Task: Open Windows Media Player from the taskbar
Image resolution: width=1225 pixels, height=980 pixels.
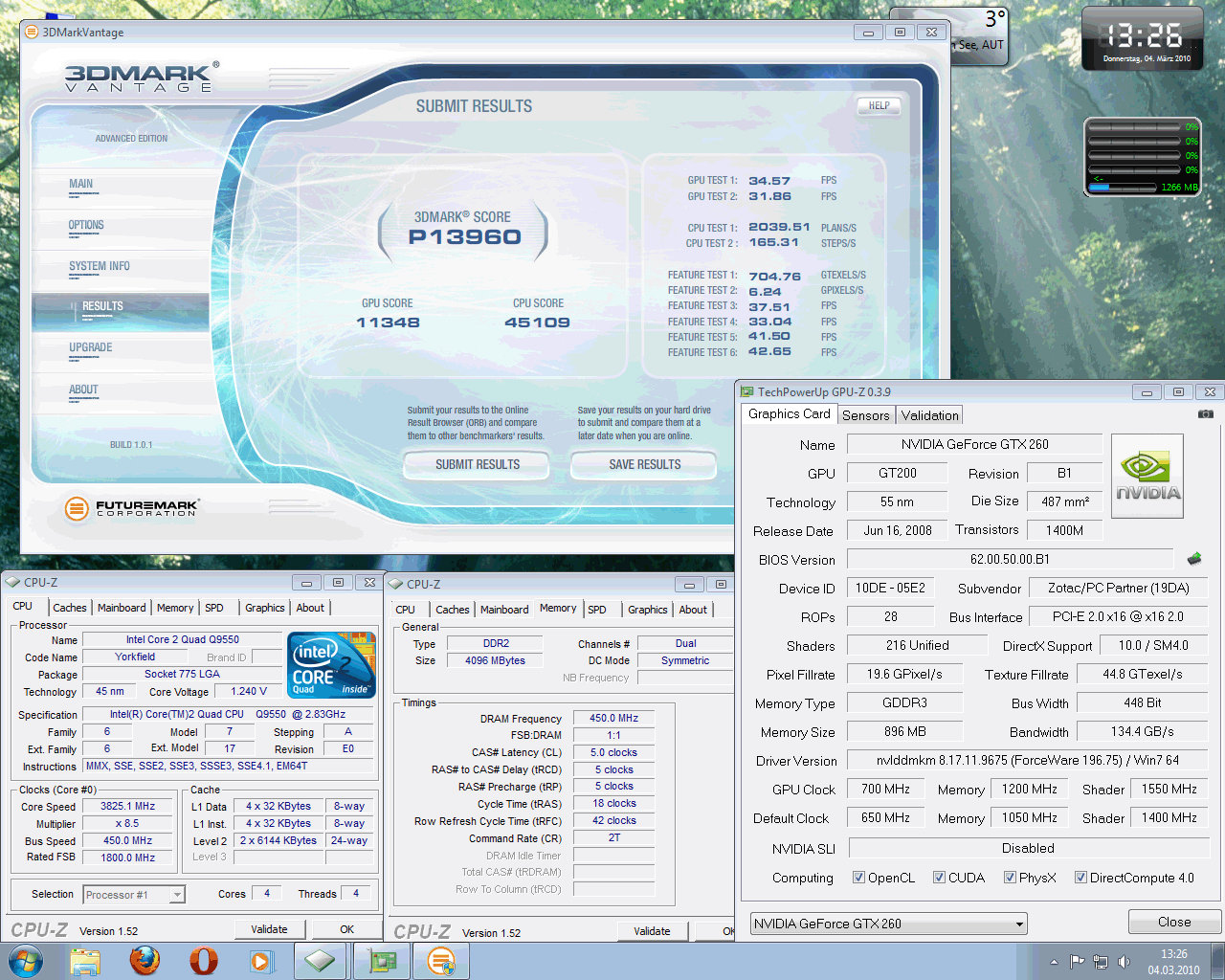Action: point(260,960)
